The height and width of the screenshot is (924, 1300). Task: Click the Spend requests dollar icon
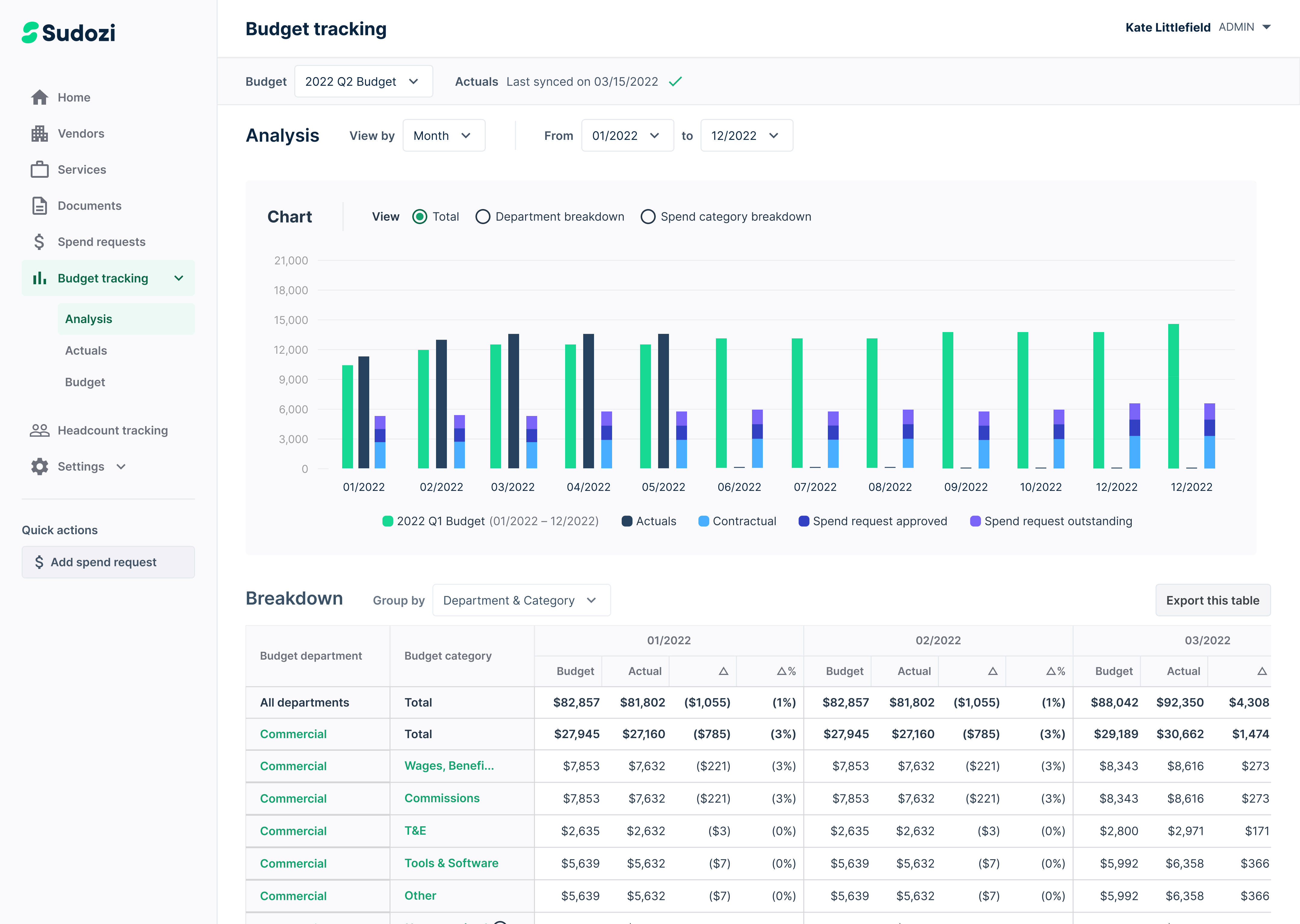(x=39, y=242)
